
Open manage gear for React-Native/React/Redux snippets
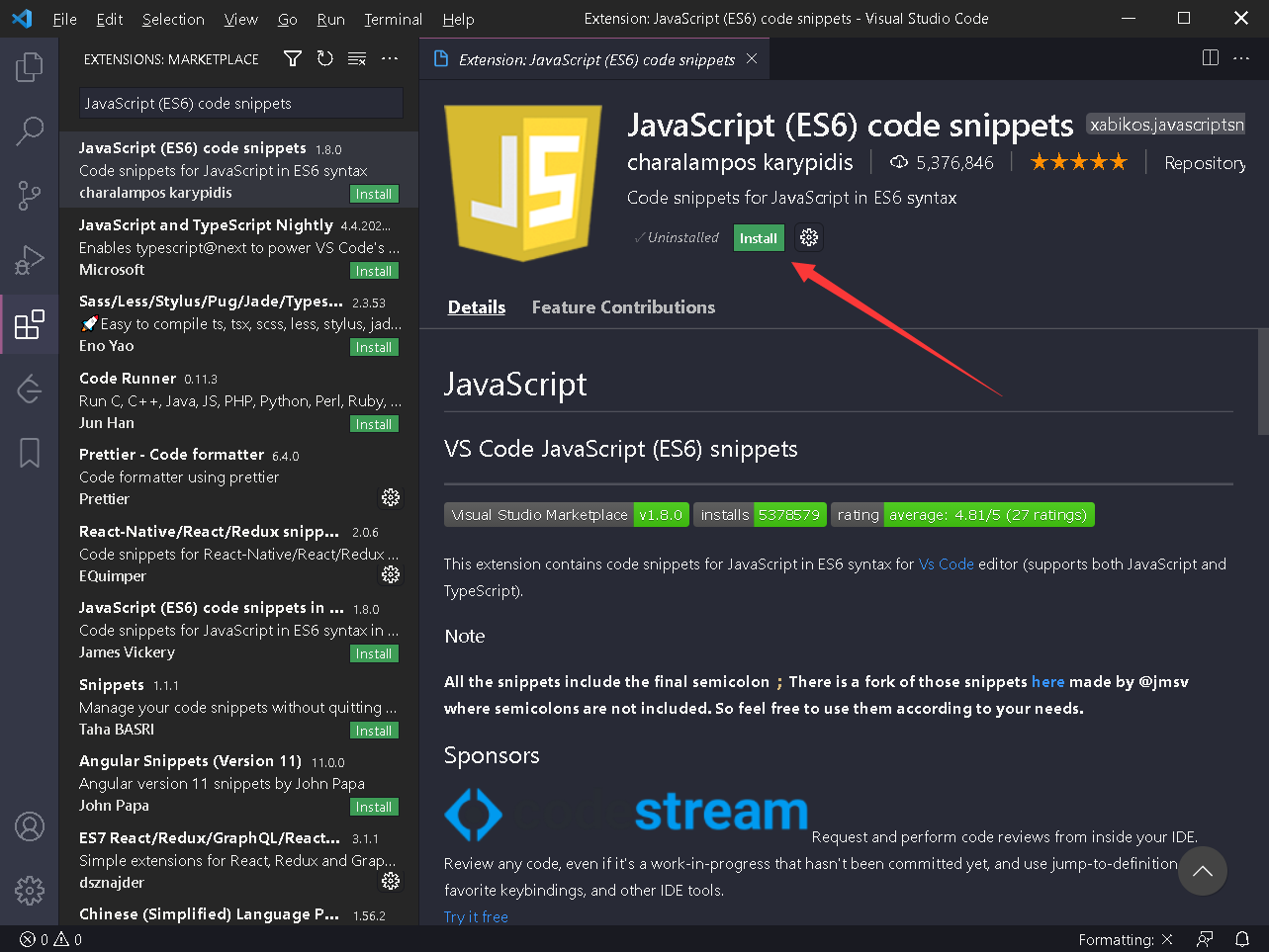tap(391, 574)
